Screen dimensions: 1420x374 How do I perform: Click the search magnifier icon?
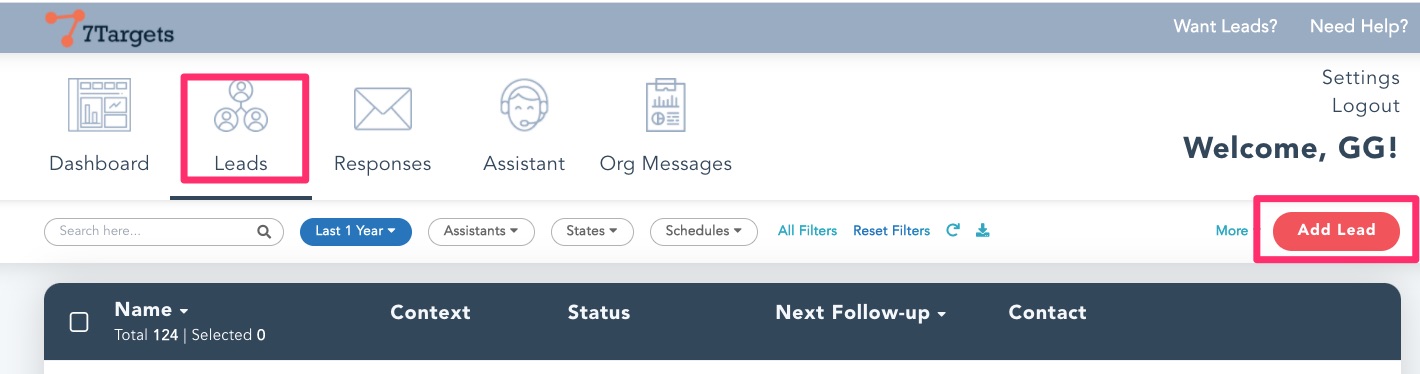tap(264, 232)
